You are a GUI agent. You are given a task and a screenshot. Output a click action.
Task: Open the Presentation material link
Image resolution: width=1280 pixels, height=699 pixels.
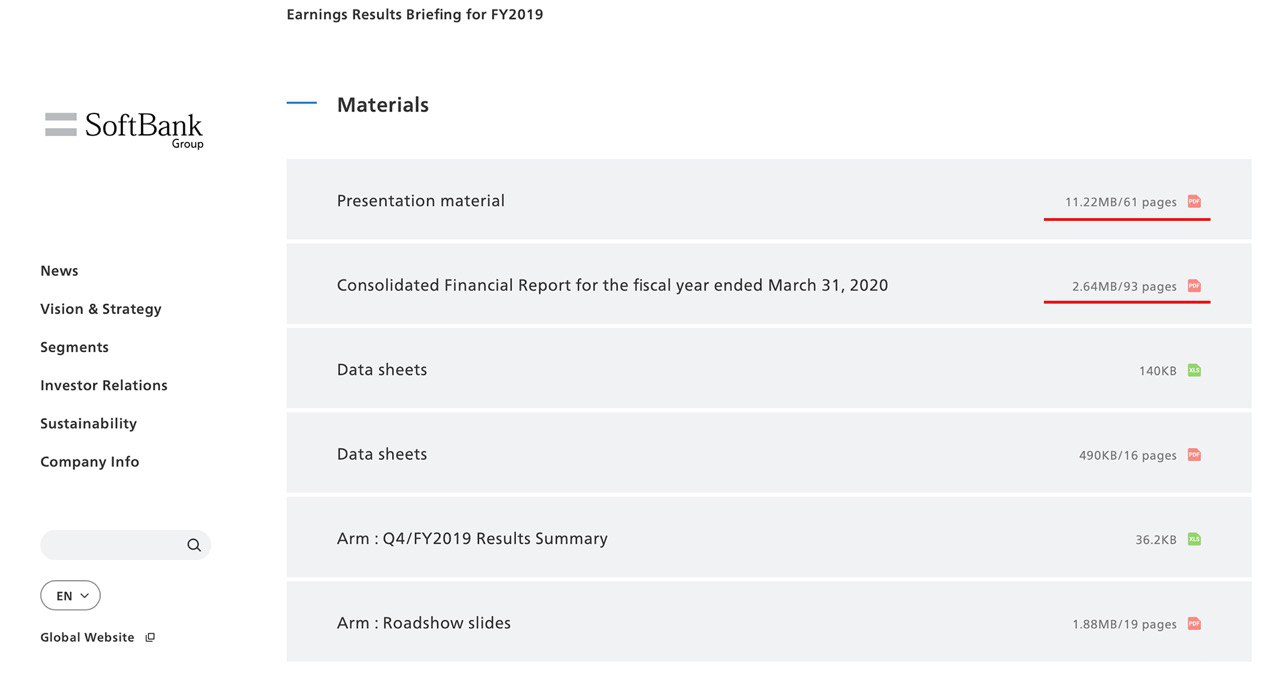click(x=420, y=201)
